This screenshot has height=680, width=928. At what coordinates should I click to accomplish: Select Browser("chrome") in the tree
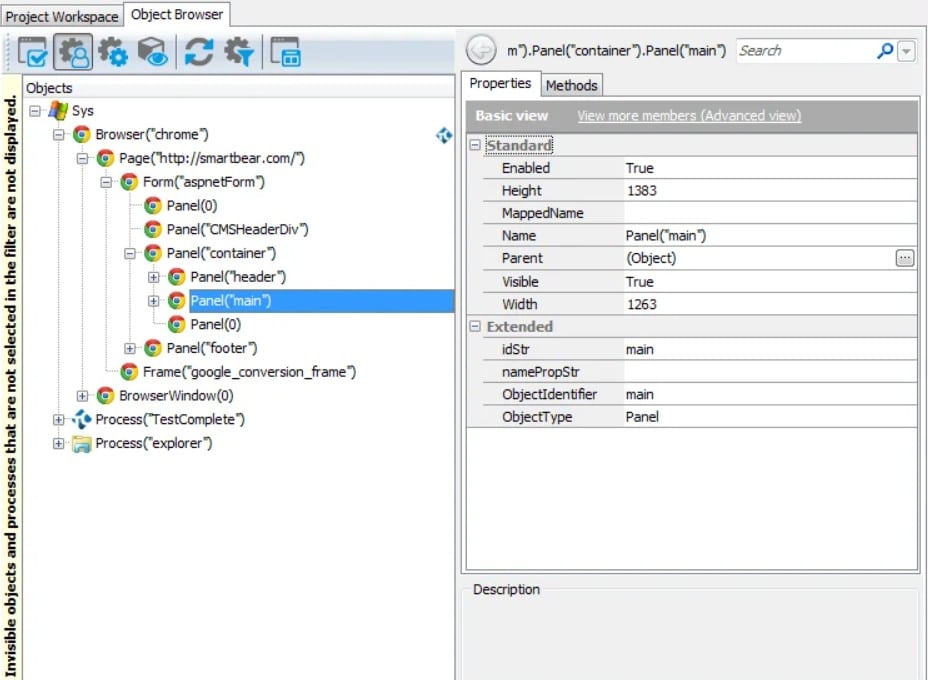pyautogui.click(x=152, y=134)
